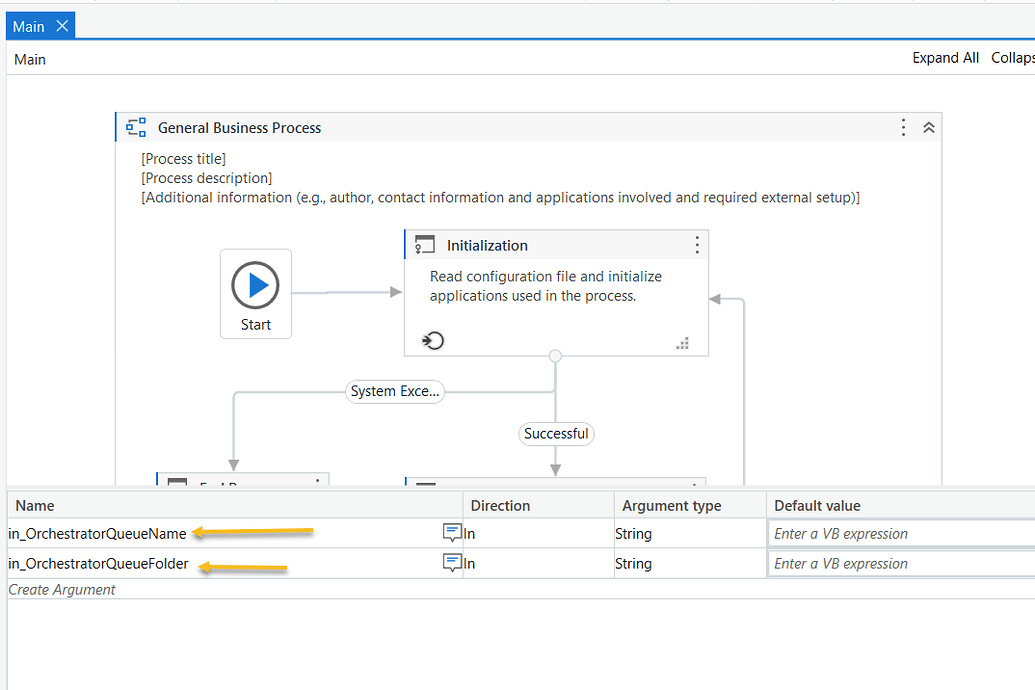Open the General Business Process options menu
This screenshot has width=1035, height=690.
click(903, 127)
